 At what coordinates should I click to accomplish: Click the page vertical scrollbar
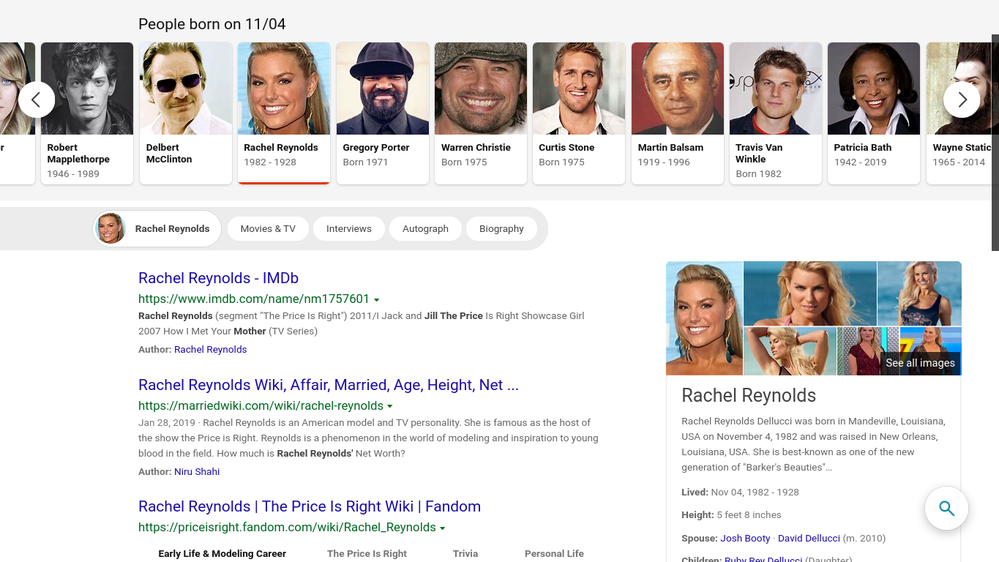pos(995,143)
